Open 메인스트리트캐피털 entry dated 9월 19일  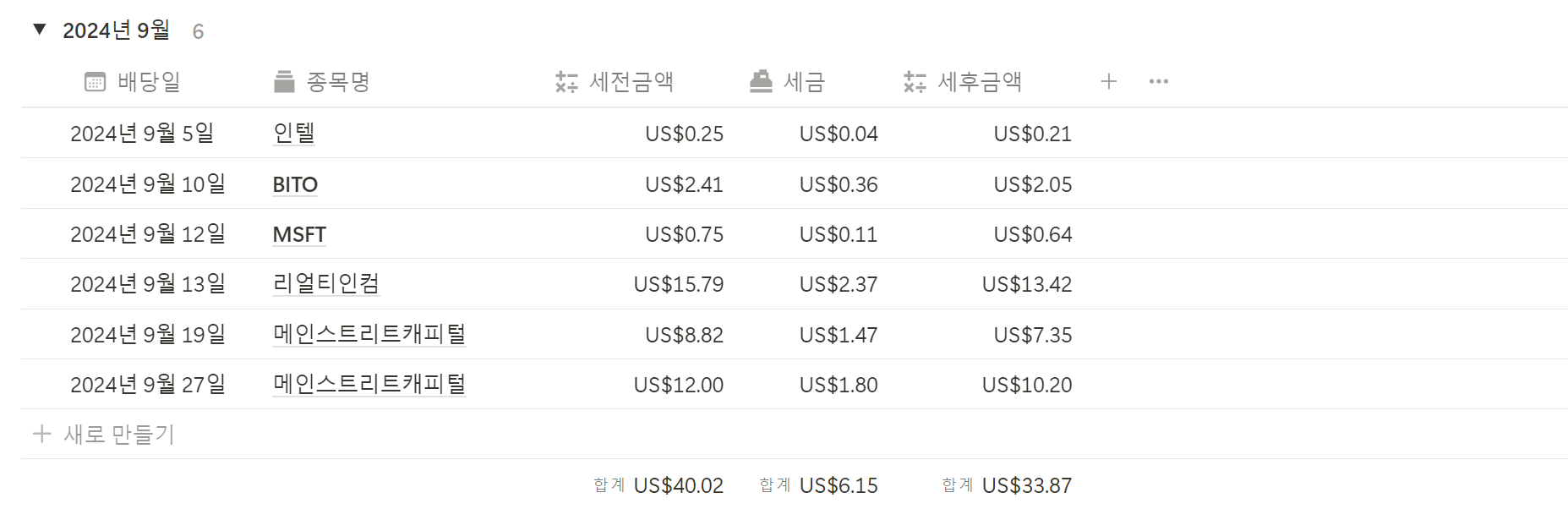(369, 334)
